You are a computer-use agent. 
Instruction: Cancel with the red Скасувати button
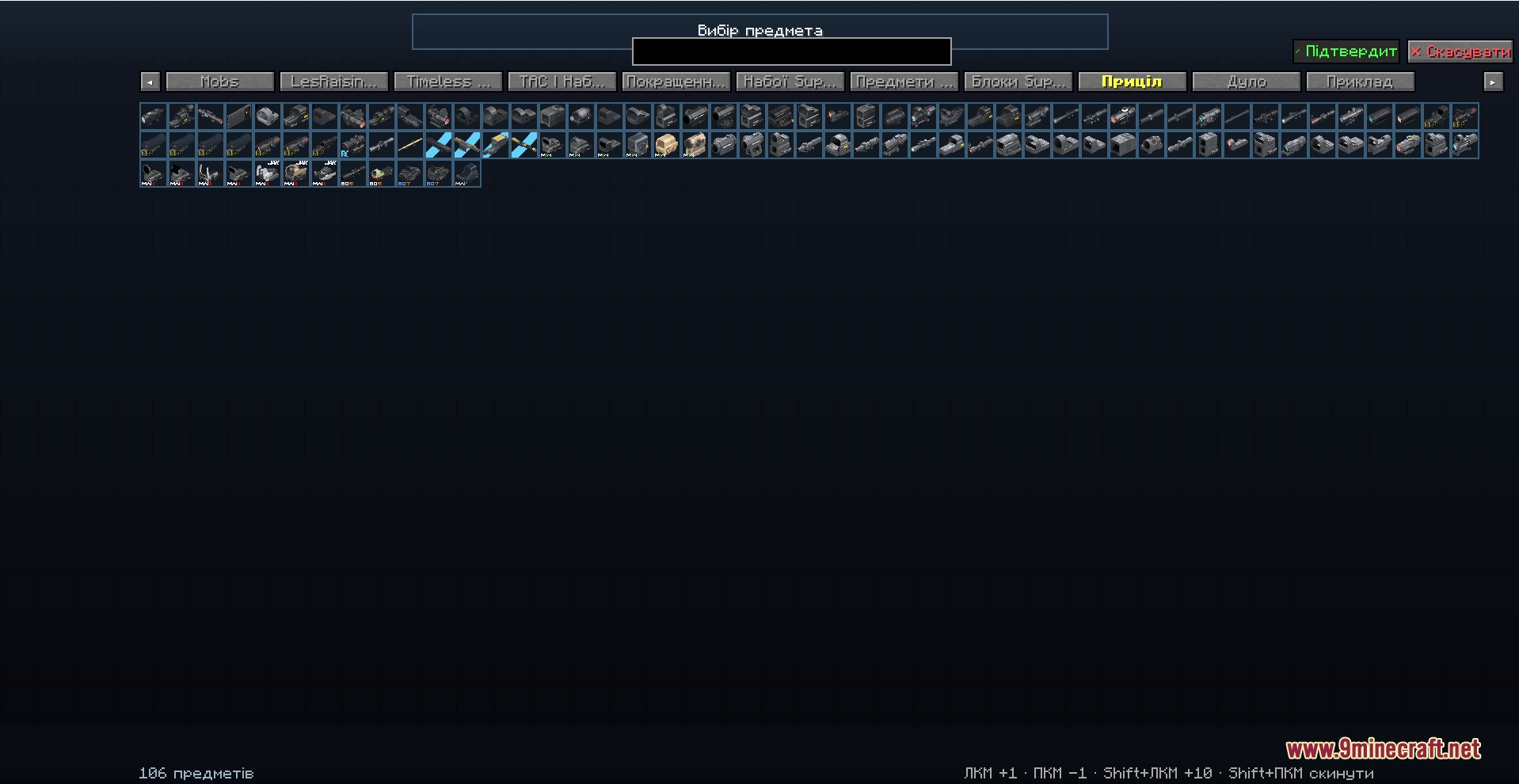pos(1460,51)
